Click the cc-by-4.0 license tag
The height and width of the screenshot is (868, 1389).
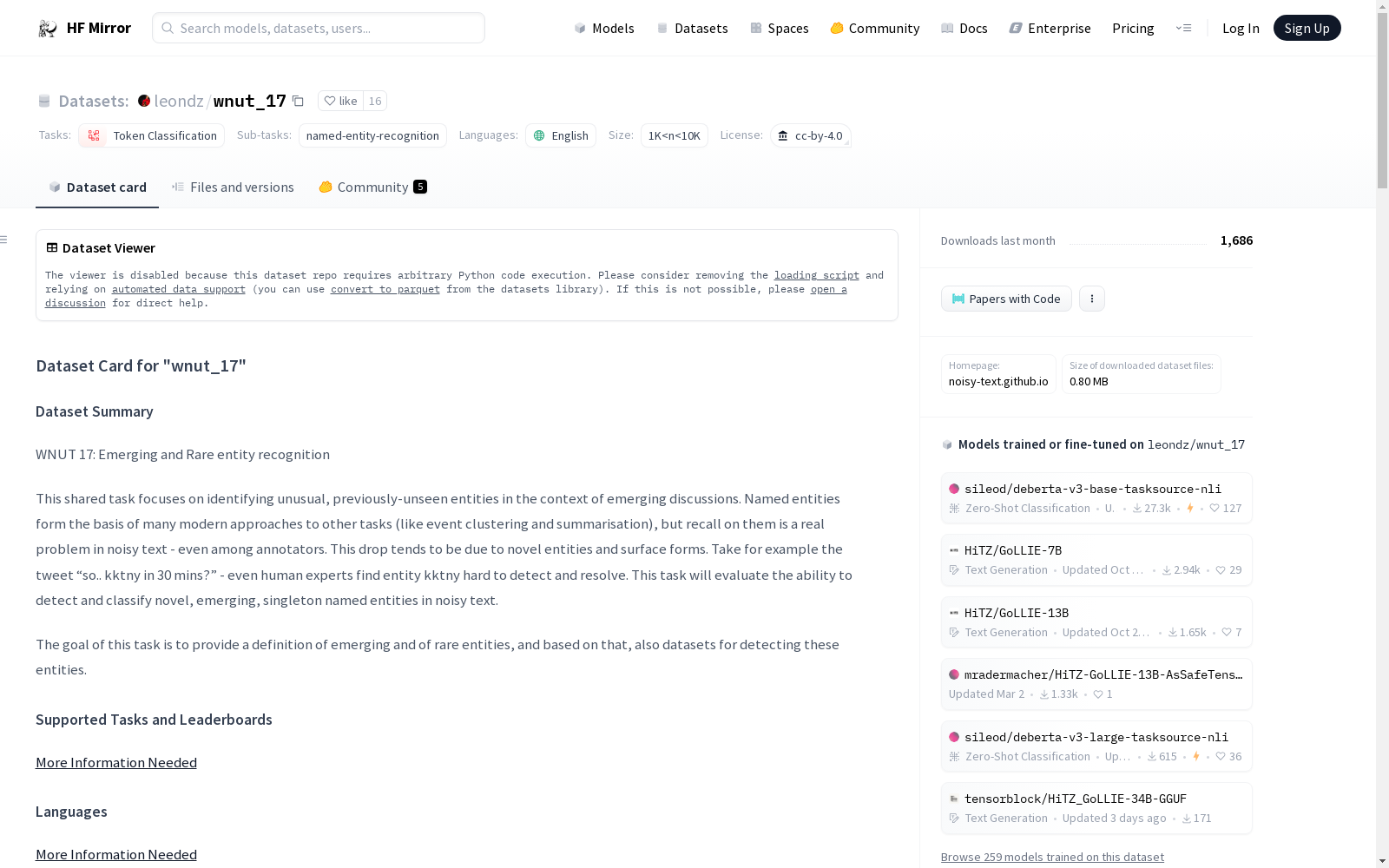810,135
